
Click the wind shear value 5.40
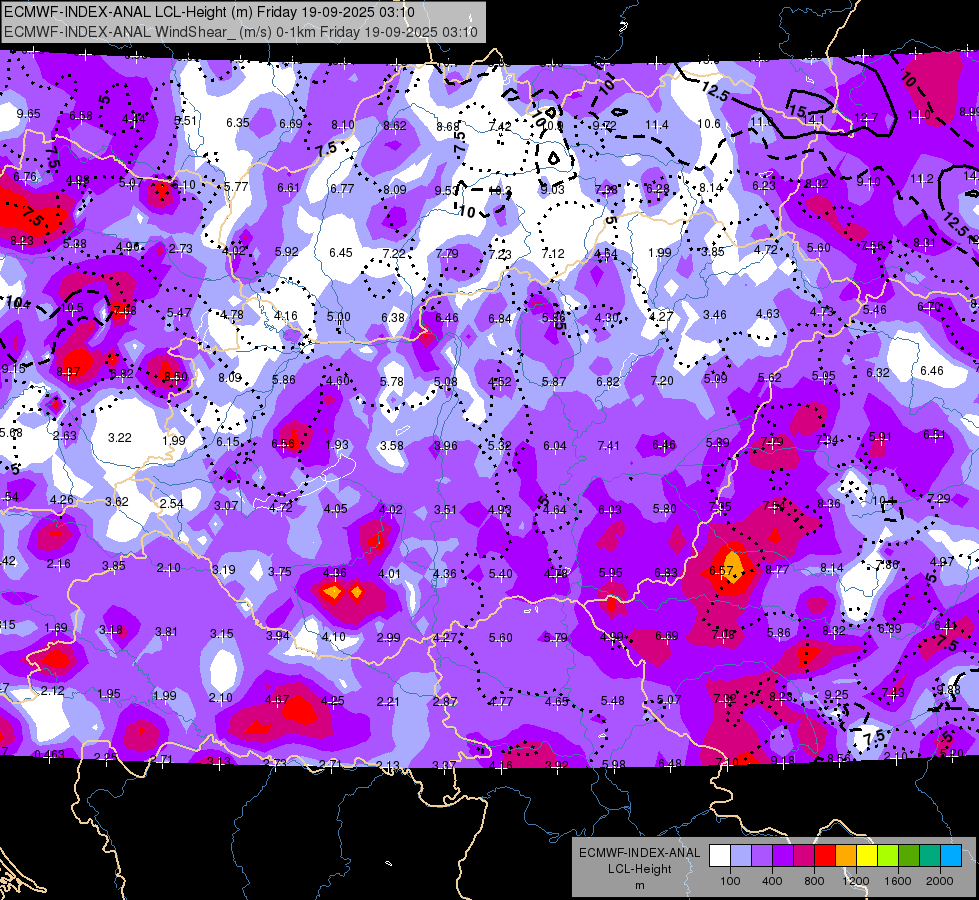click(501, 573)
